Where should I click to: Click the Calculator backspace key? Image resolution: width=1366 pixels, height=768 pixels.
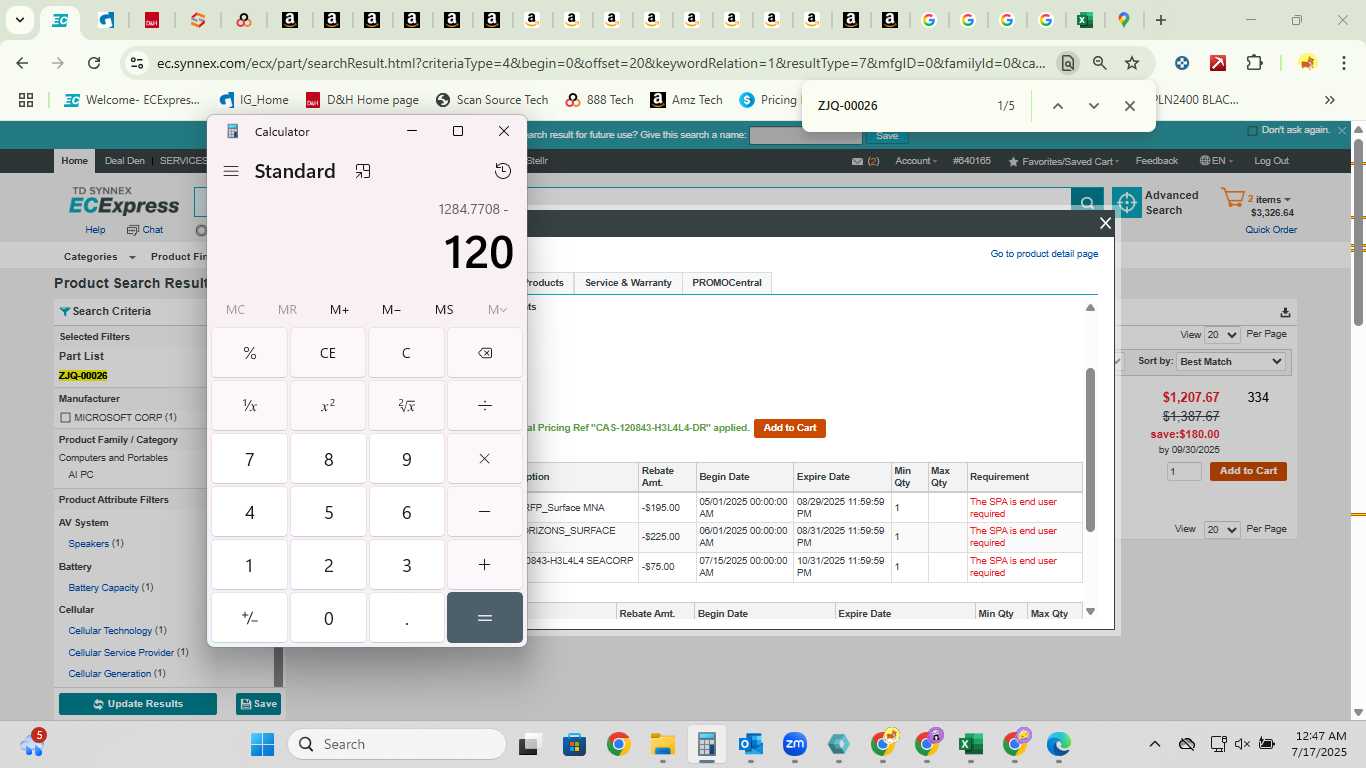point(485,353)
